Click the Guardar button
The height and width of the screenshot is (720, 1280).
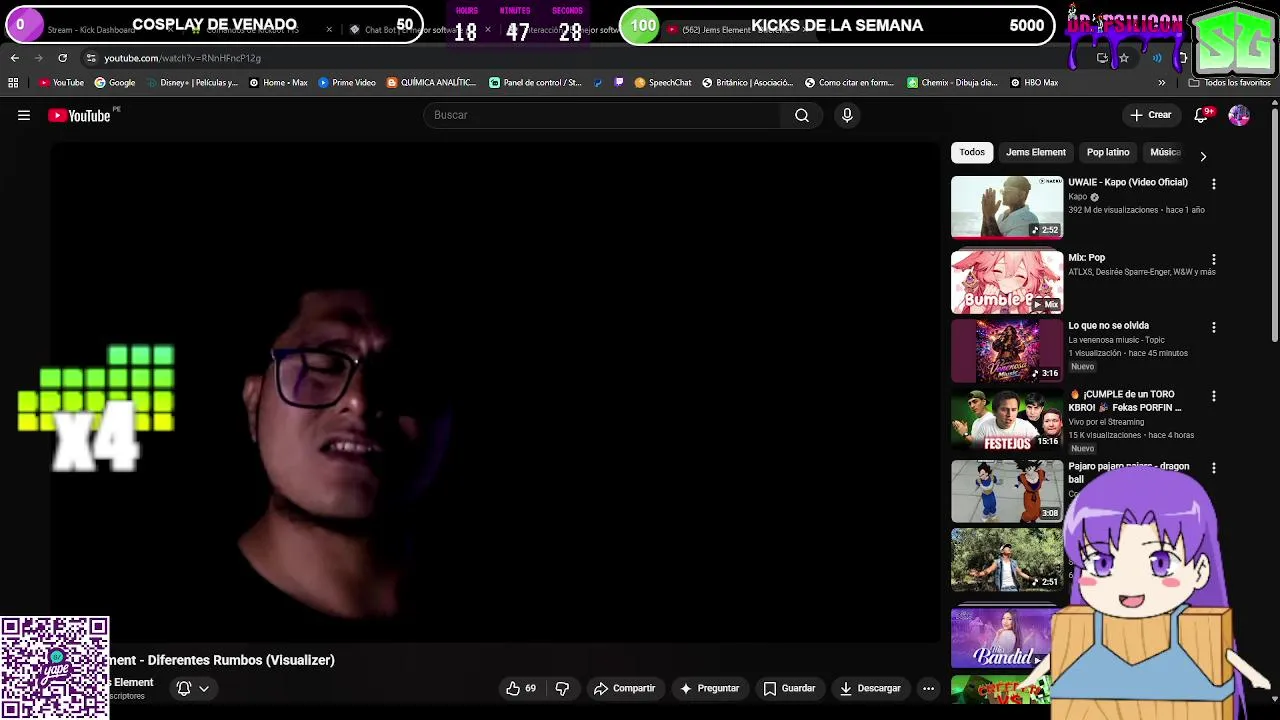789,688
